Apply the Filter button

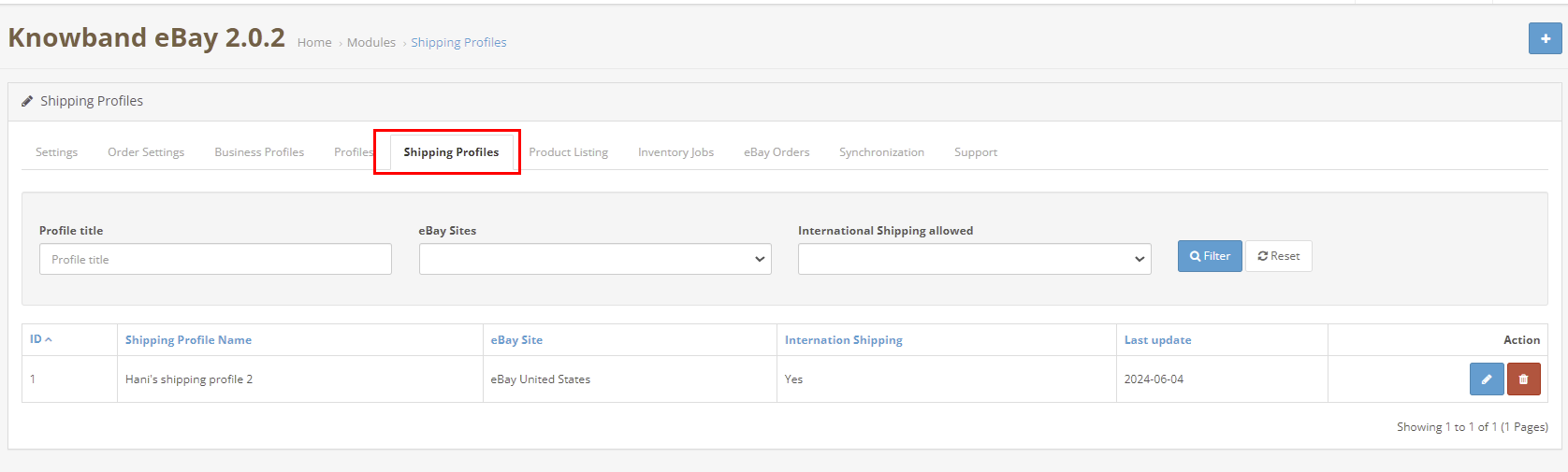pyautogui.click(x=1210, y=256)
